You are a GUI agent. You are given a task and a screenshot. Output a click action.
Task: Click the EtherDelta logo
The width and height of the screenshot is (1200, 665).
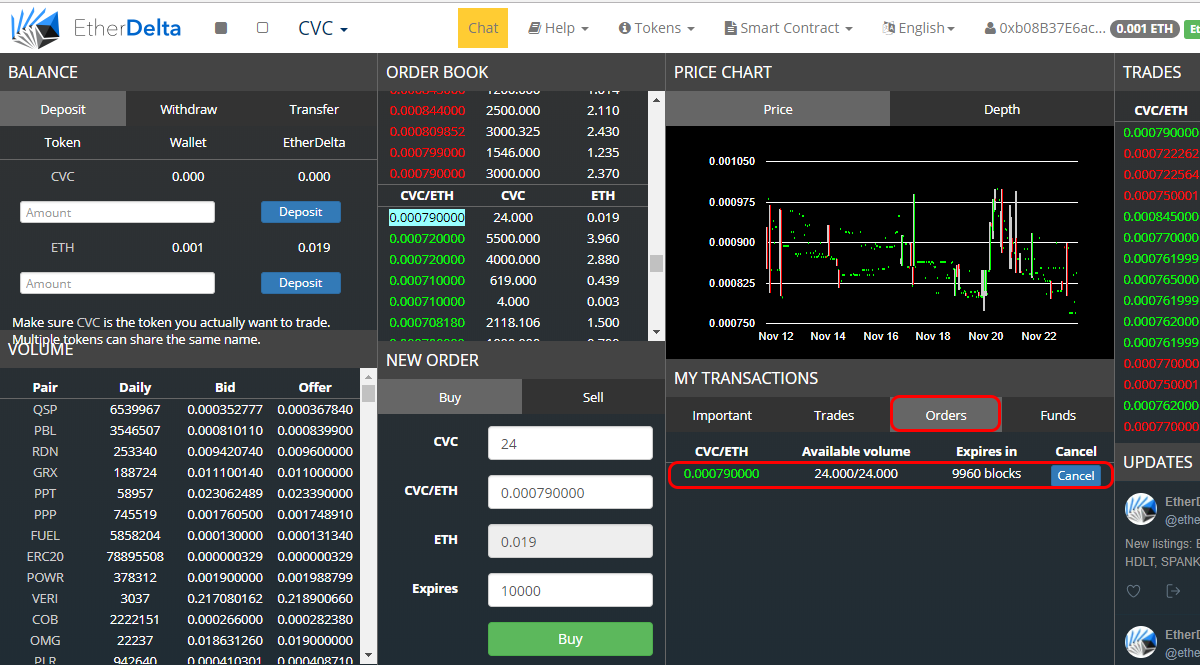tap(97, 28)
